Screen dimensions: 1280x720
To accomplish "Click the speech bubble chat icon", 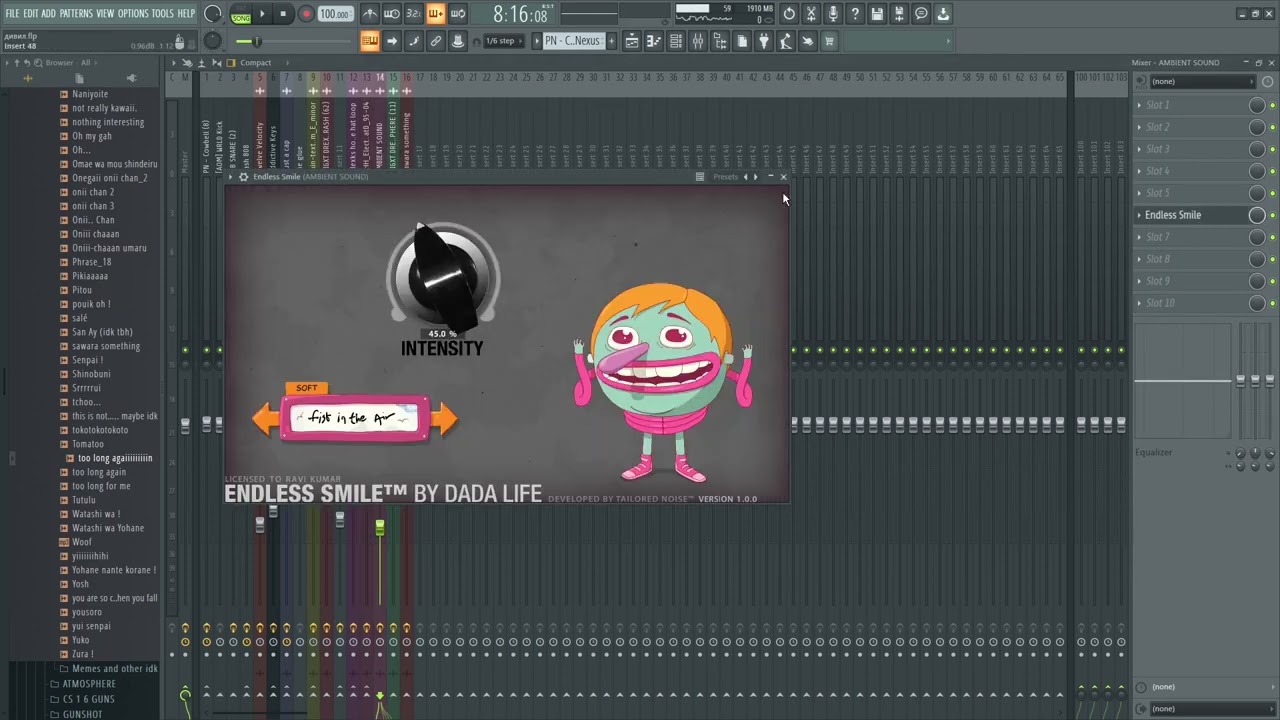I will click(921, 14).
